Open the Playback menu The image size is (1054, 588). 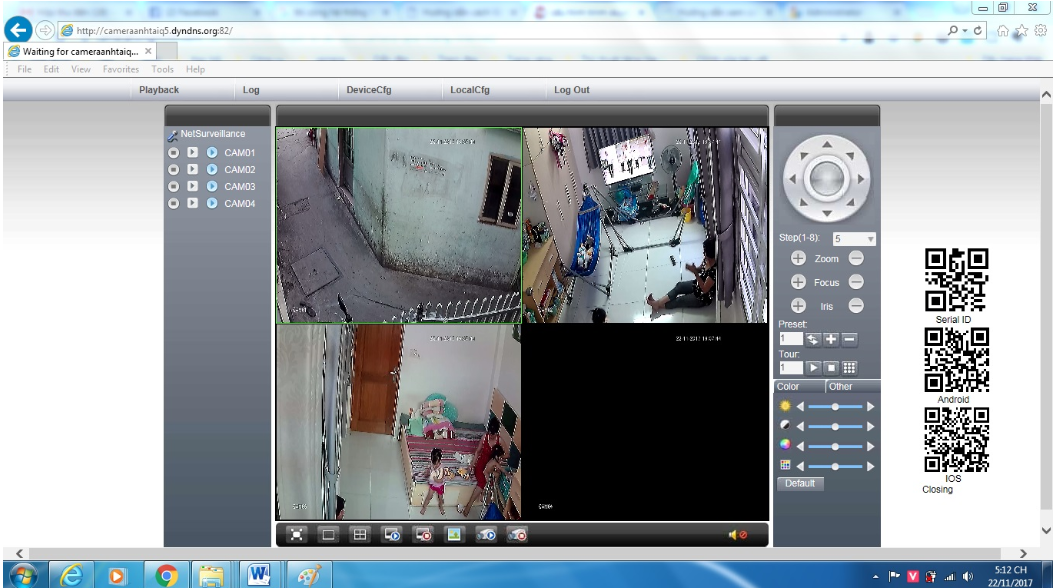pos(159,90)
